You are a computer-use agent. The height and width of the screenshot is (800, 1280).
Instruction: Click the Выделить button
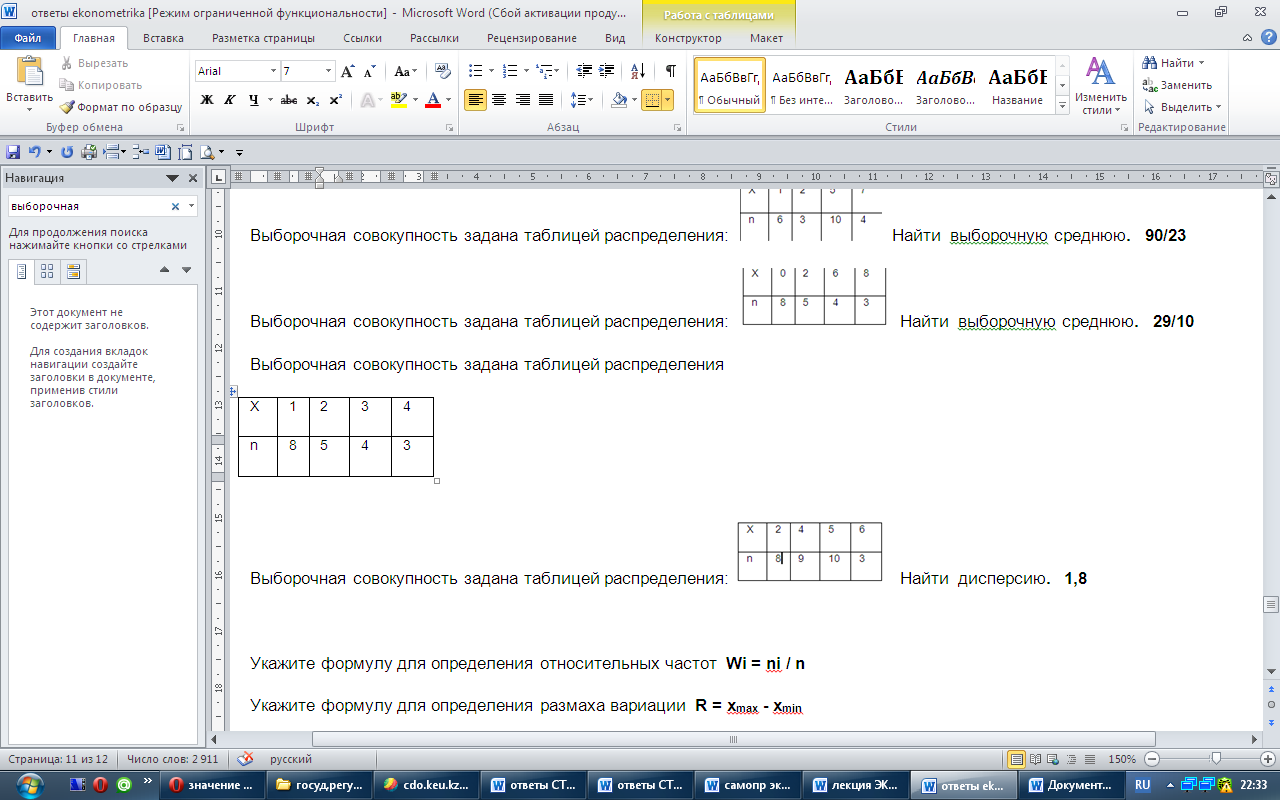pyautogui.click(x=1182, y=107)
